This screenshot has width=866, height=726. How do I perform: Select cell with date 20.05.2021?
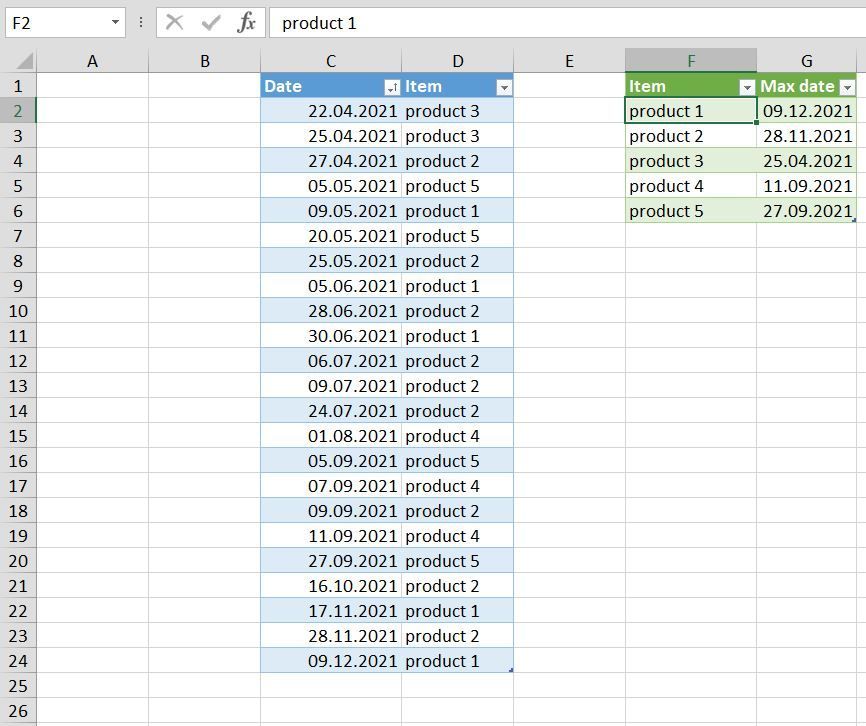coord(331,236)
